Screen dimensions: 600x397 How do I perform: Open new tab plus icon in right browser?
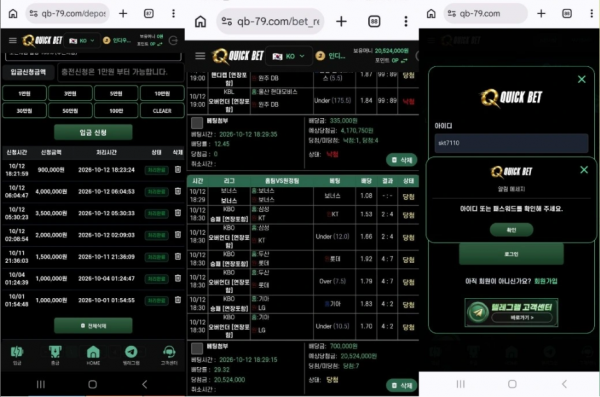[x=541, y=14]
